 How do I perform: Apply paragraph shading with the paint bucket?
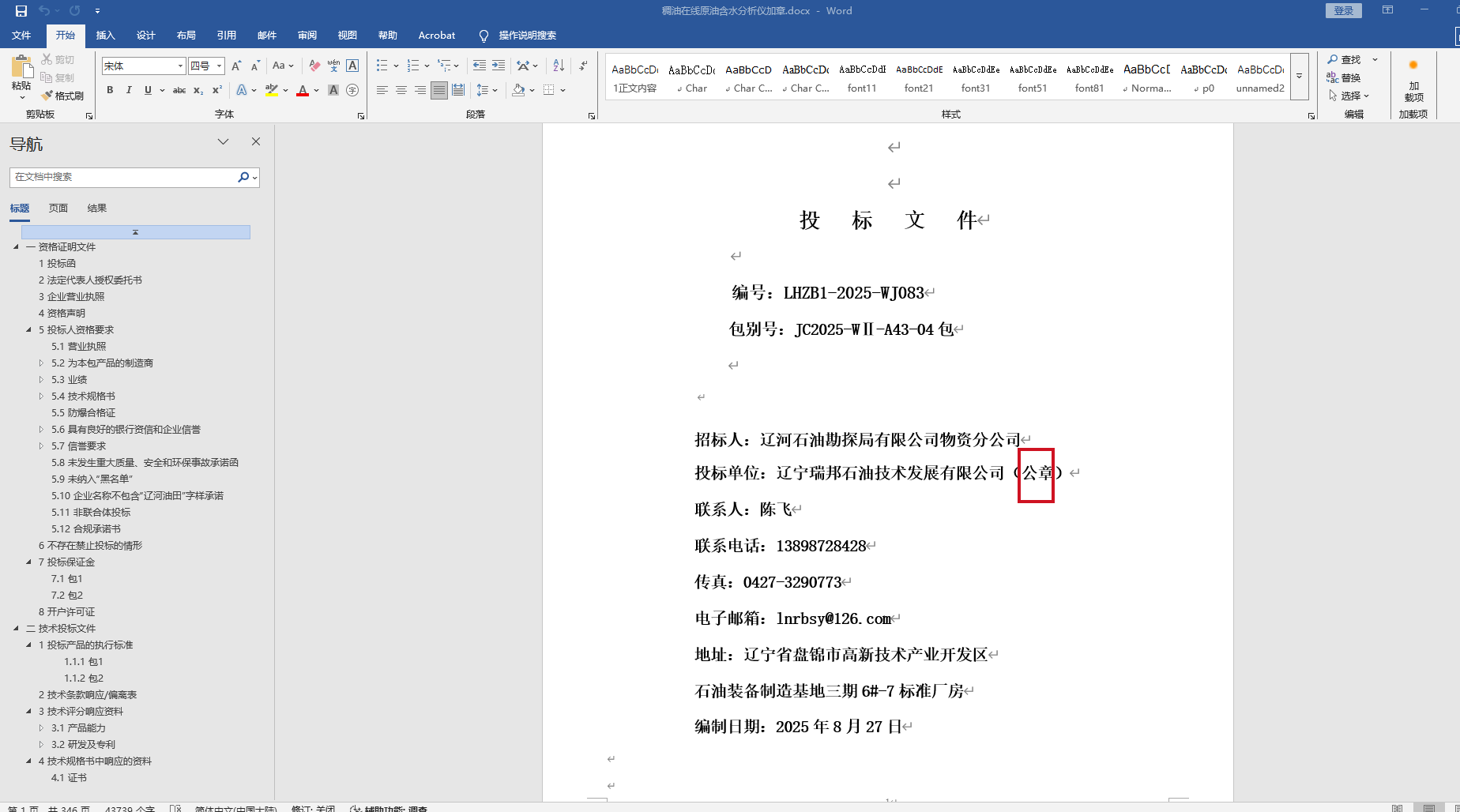[518, 91]
